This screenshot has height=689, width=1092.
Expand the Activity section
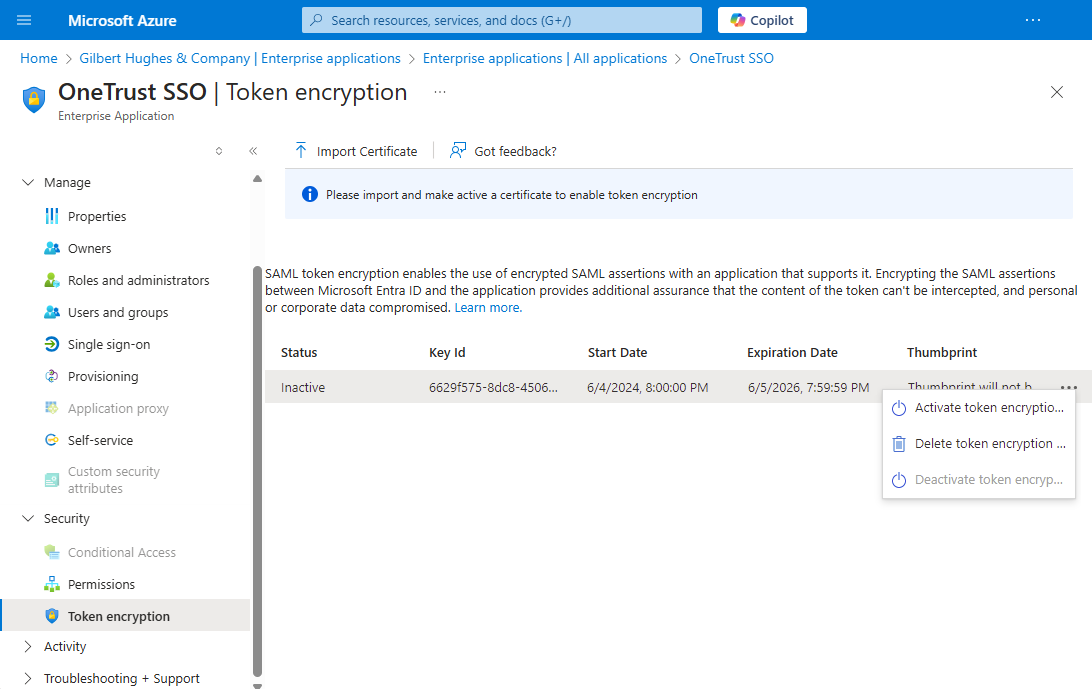point(28,647)
